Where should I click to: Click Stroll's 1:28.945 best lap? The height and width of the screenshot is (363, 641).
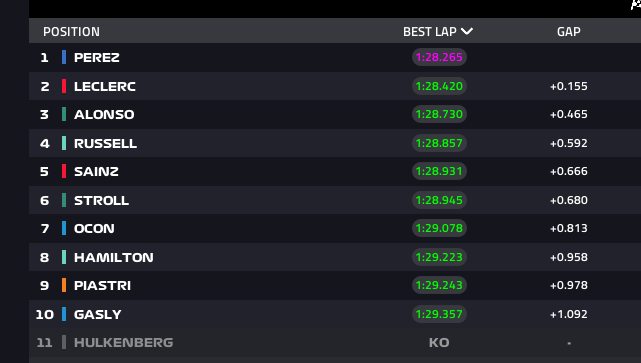coord(439,200)
